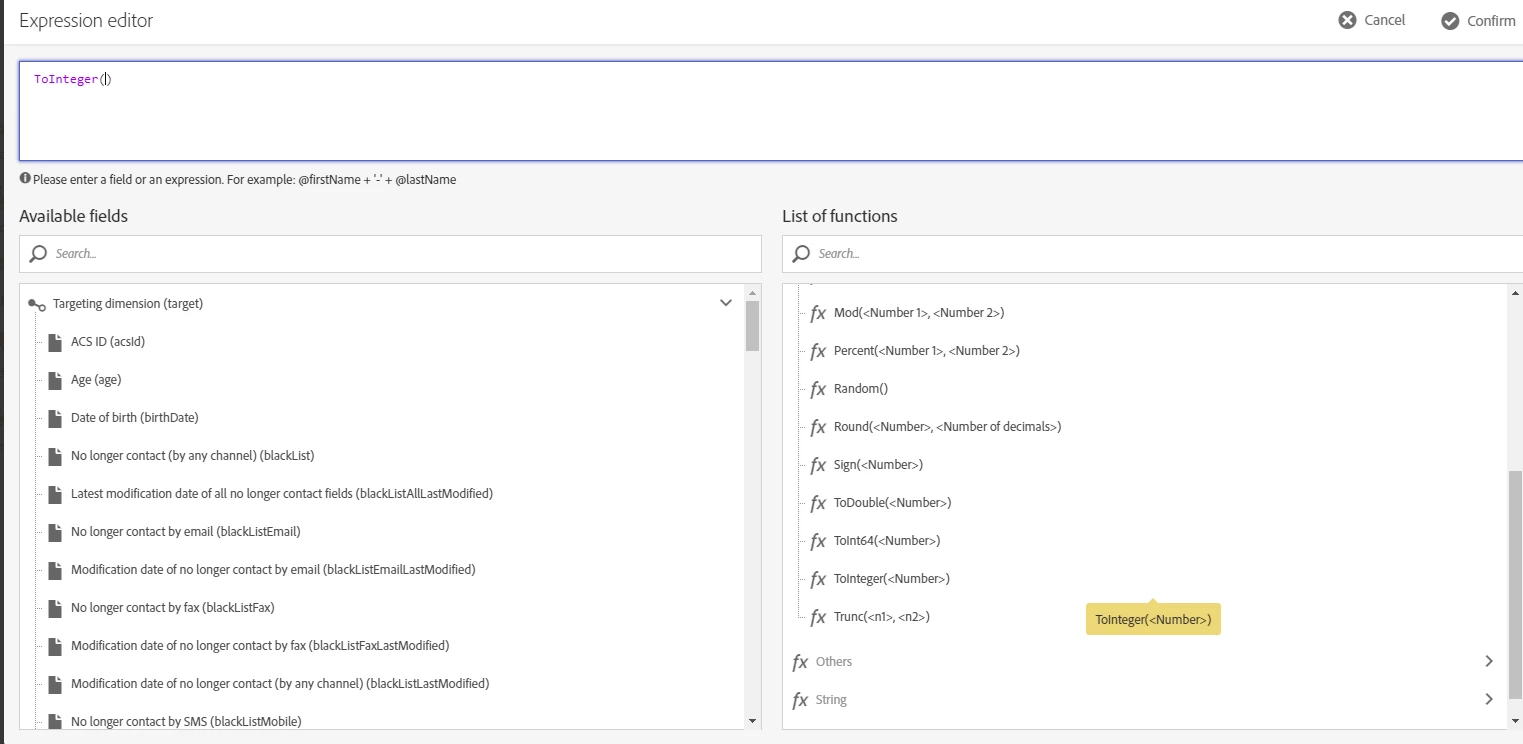Image resolution: width=1523 pixels, height=744 pixels.
Task: Click the file icon beside No longer contact by fax (blackListFax)
Action: (55, 608)
